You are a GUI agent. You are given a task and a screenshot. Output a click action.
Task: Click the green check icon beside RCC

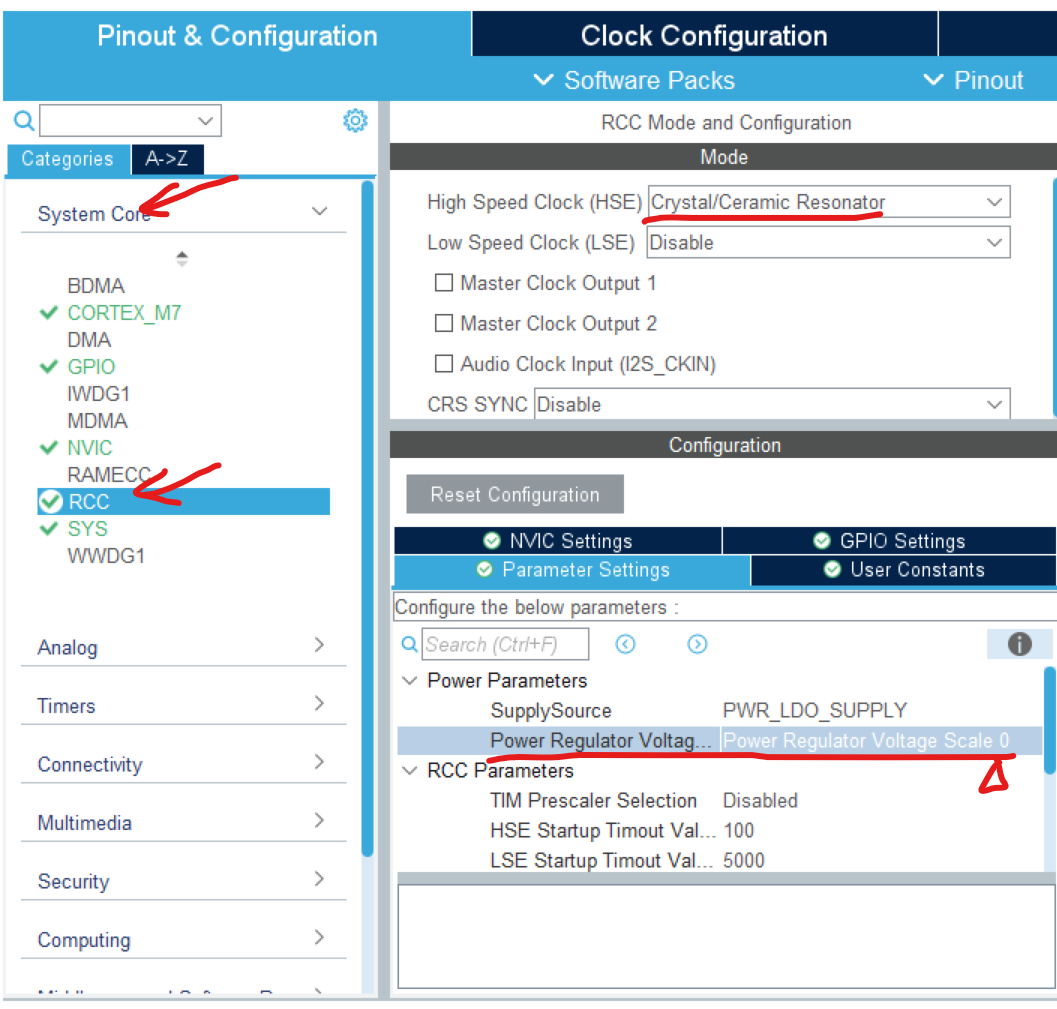[x=50, y=501]
